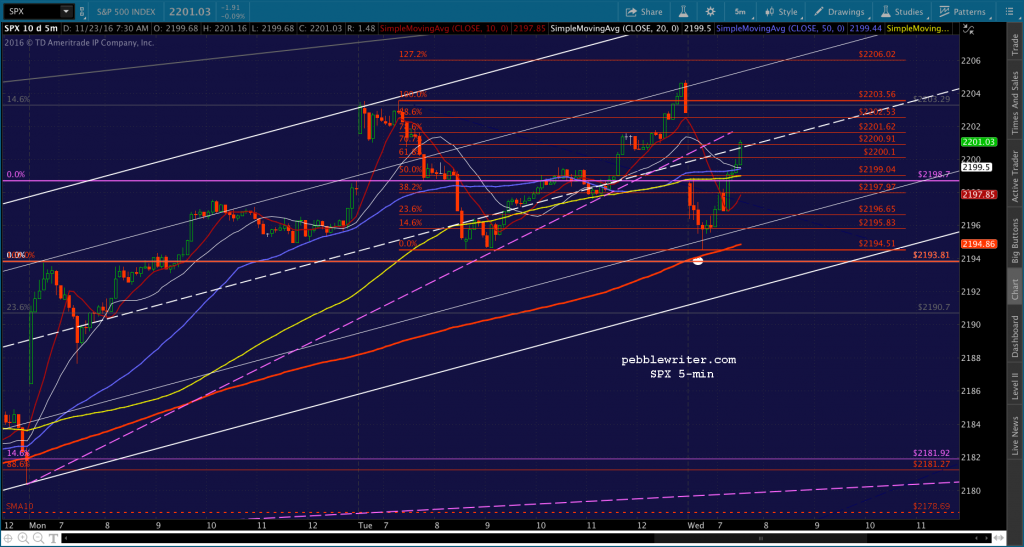Click the $2203.56 Fibonacci price label
This screenshot has height=547, width=1024.
(876, 94)
